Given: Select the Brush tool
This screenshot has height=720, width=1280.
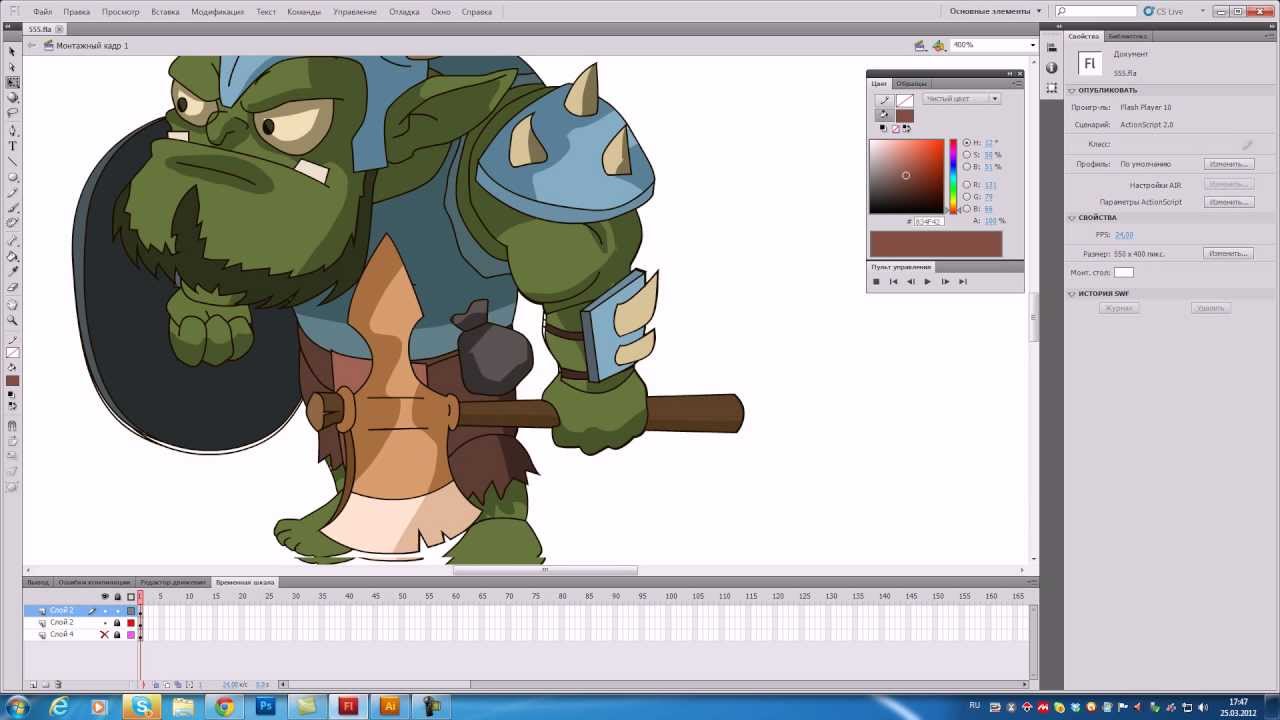Looking at the screenshot, I should pos(12,208).
